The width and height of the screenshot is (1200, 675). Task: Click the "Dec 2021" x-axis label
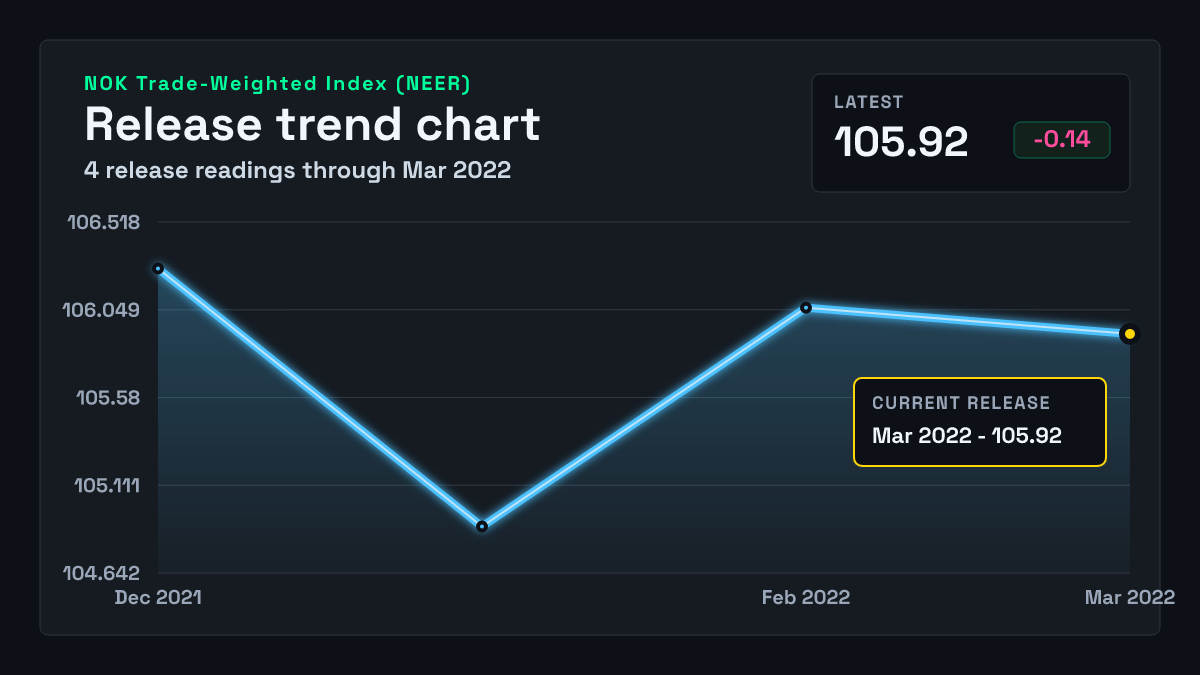pyautogui.click(x=158, y=597)
